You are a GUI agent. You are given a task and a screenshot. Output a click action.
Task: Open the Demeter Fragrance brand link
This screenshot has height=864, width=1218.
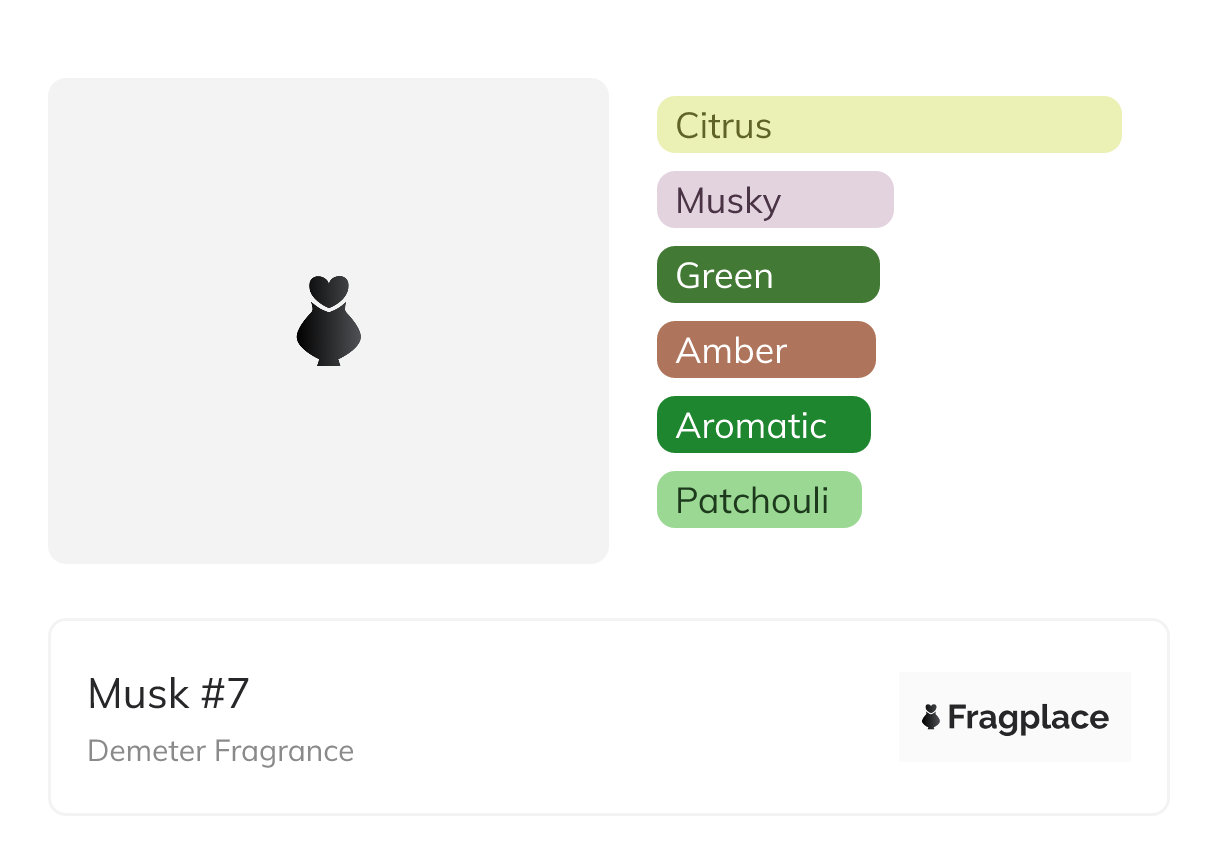220,751
